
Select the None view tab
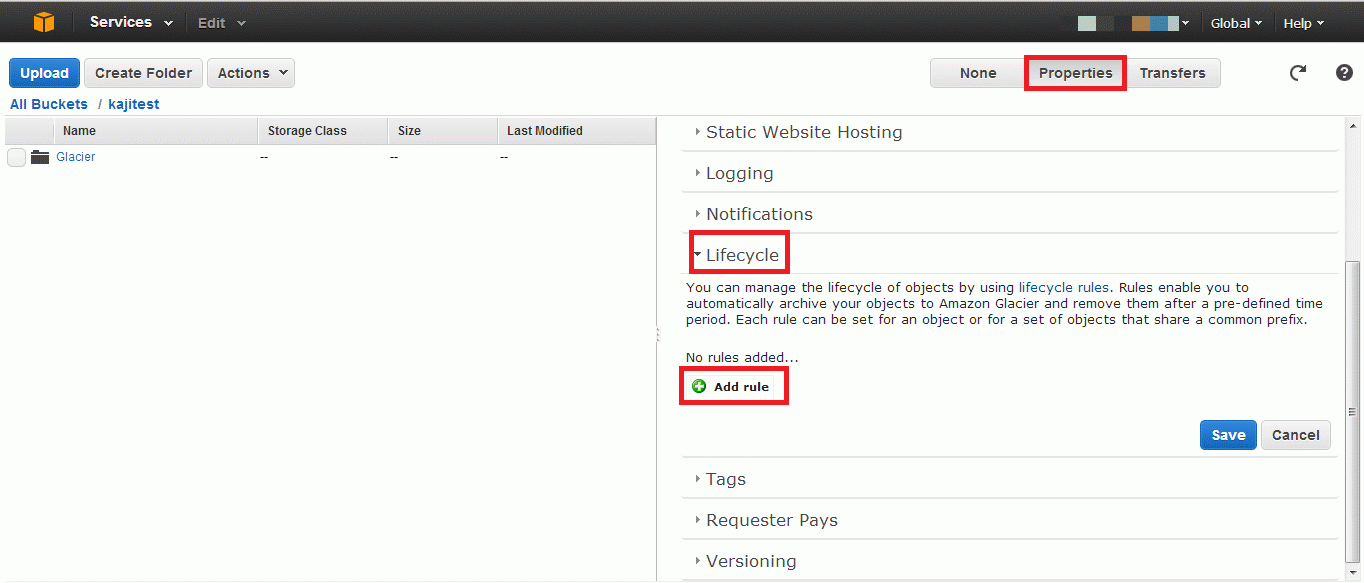[x=977, y=73]
